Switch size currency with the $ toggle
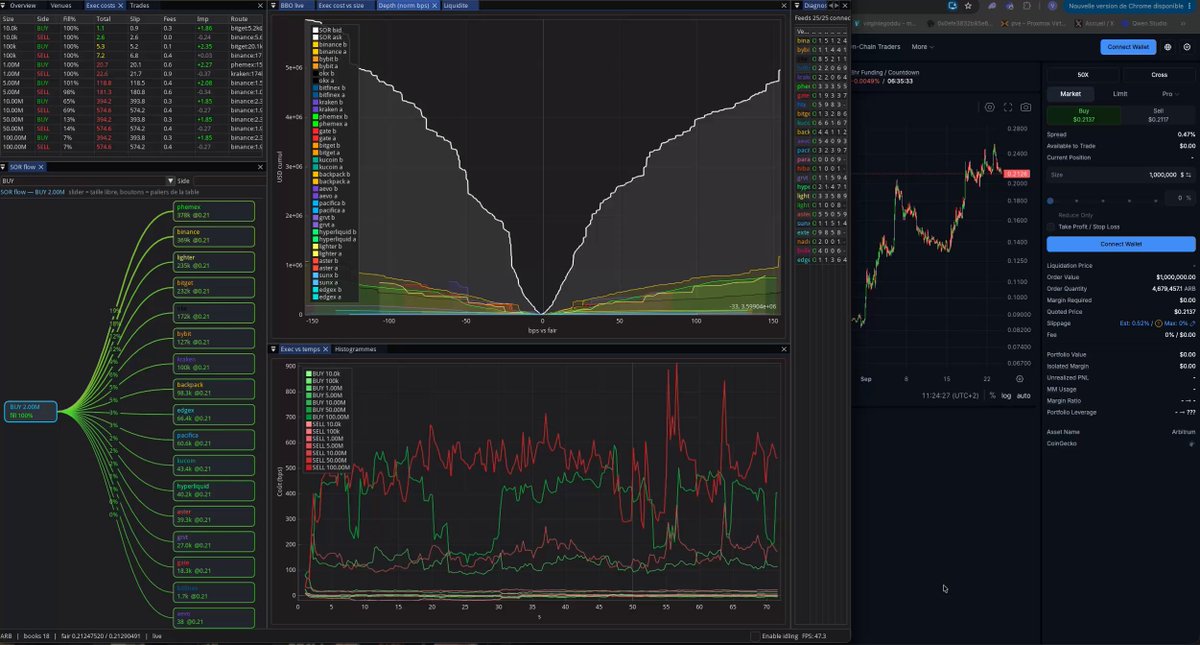The image size is (1200, 645). tap(1187, 175)
